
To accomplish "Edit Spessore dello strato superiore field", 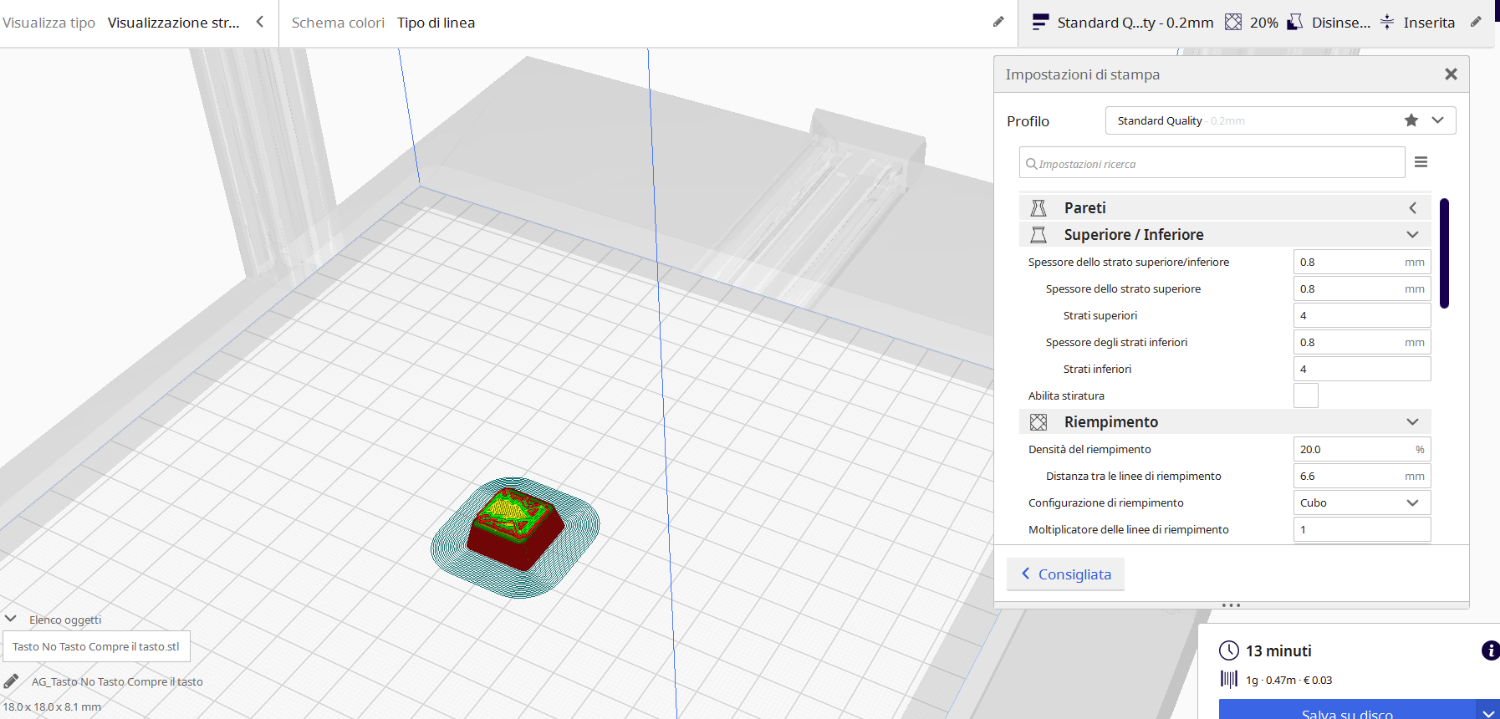I will click(x=1362, y=289).
